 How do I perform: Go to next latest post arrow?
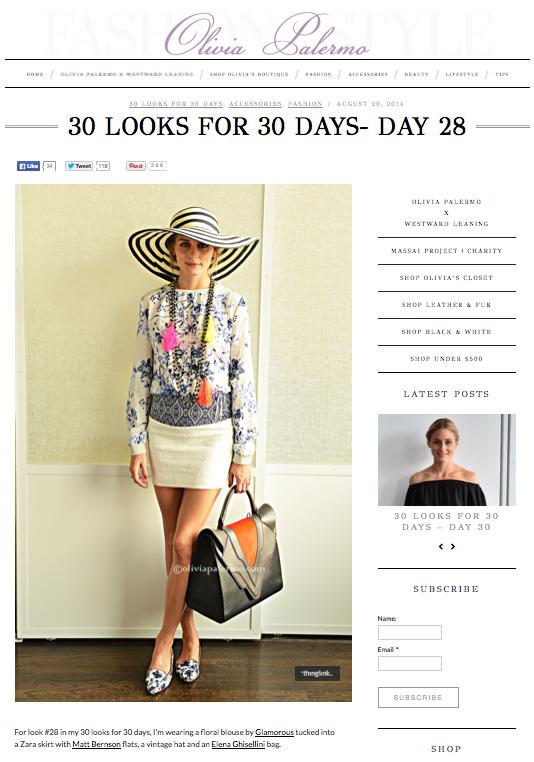click(453, 546)
